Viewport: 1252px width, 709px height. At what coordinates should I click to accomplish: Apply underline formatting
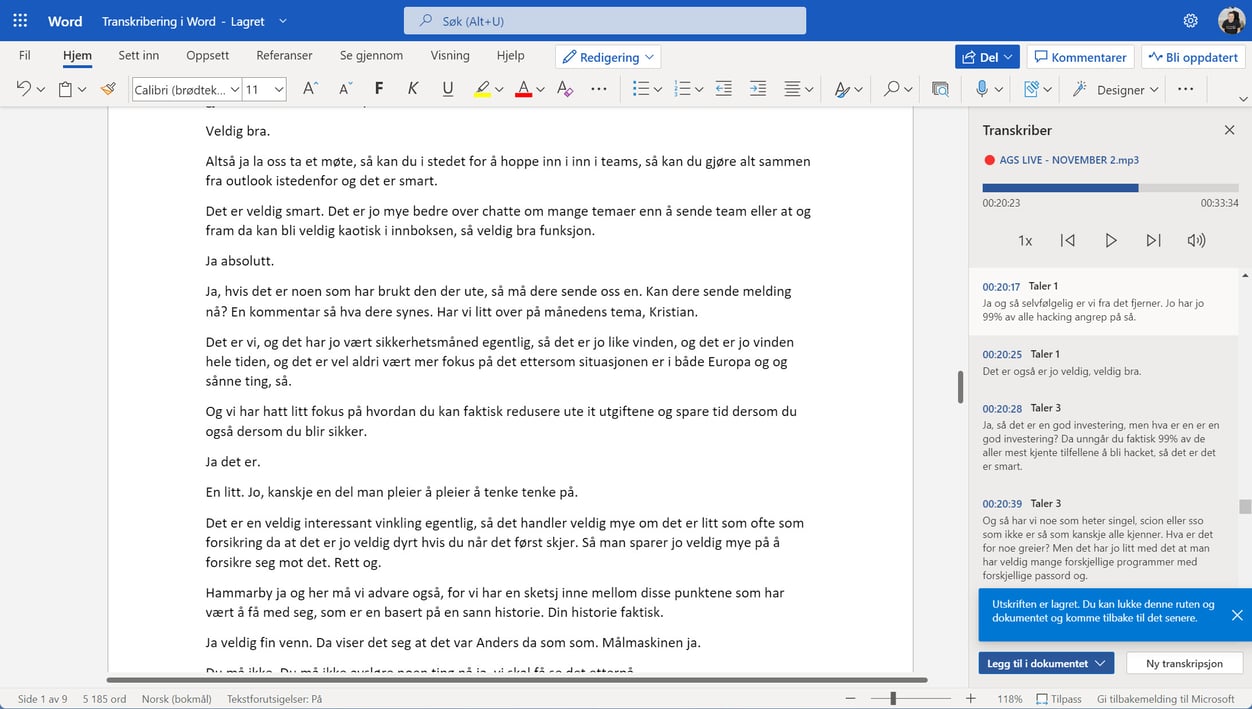tap(447, 89)
